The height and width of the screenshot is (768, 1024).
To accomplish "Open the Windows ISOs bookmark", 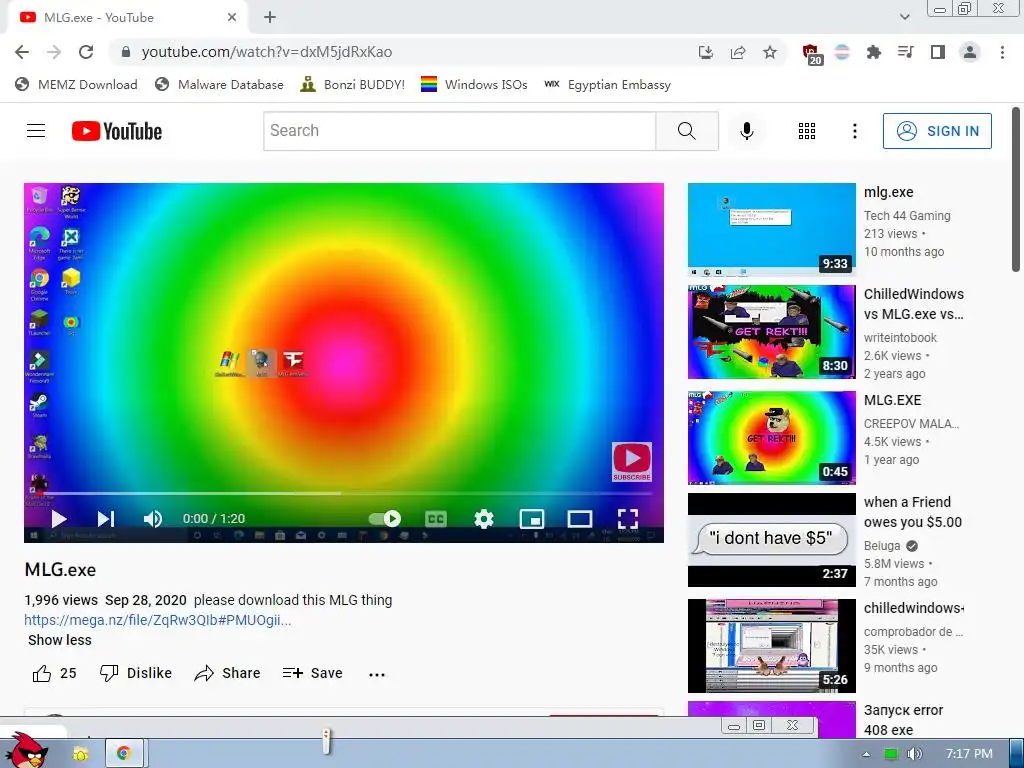I will pos(474,84).
